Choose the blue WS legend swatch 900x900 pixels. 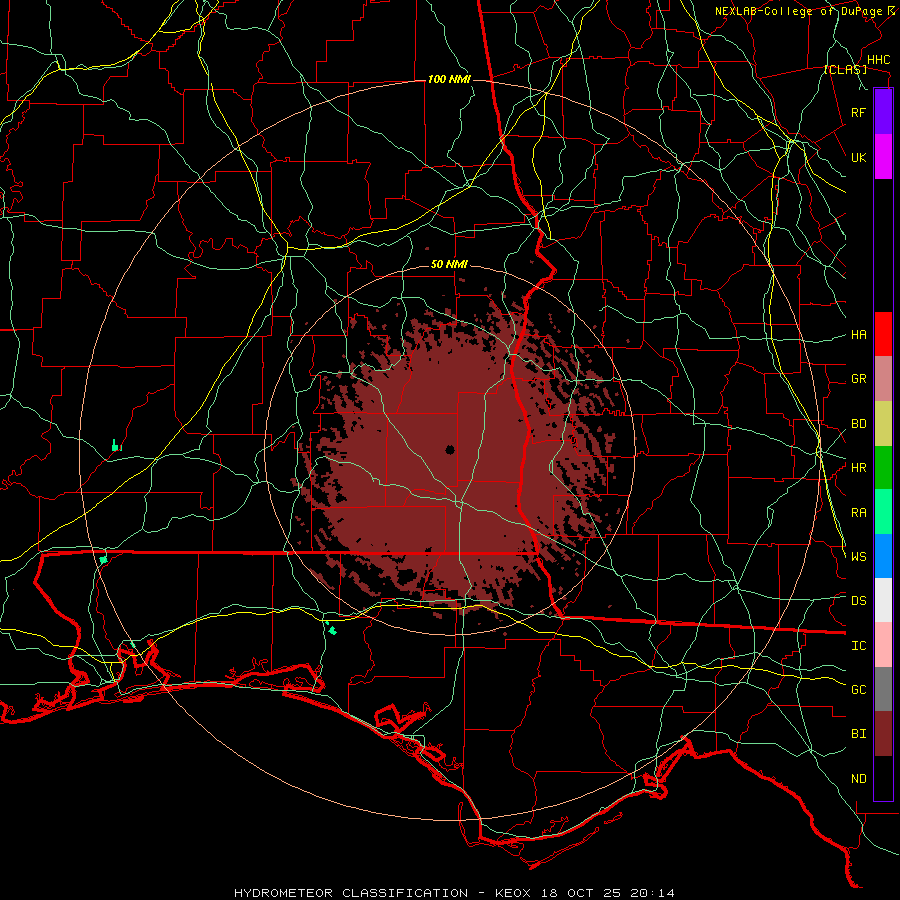[x=883, y=556]
